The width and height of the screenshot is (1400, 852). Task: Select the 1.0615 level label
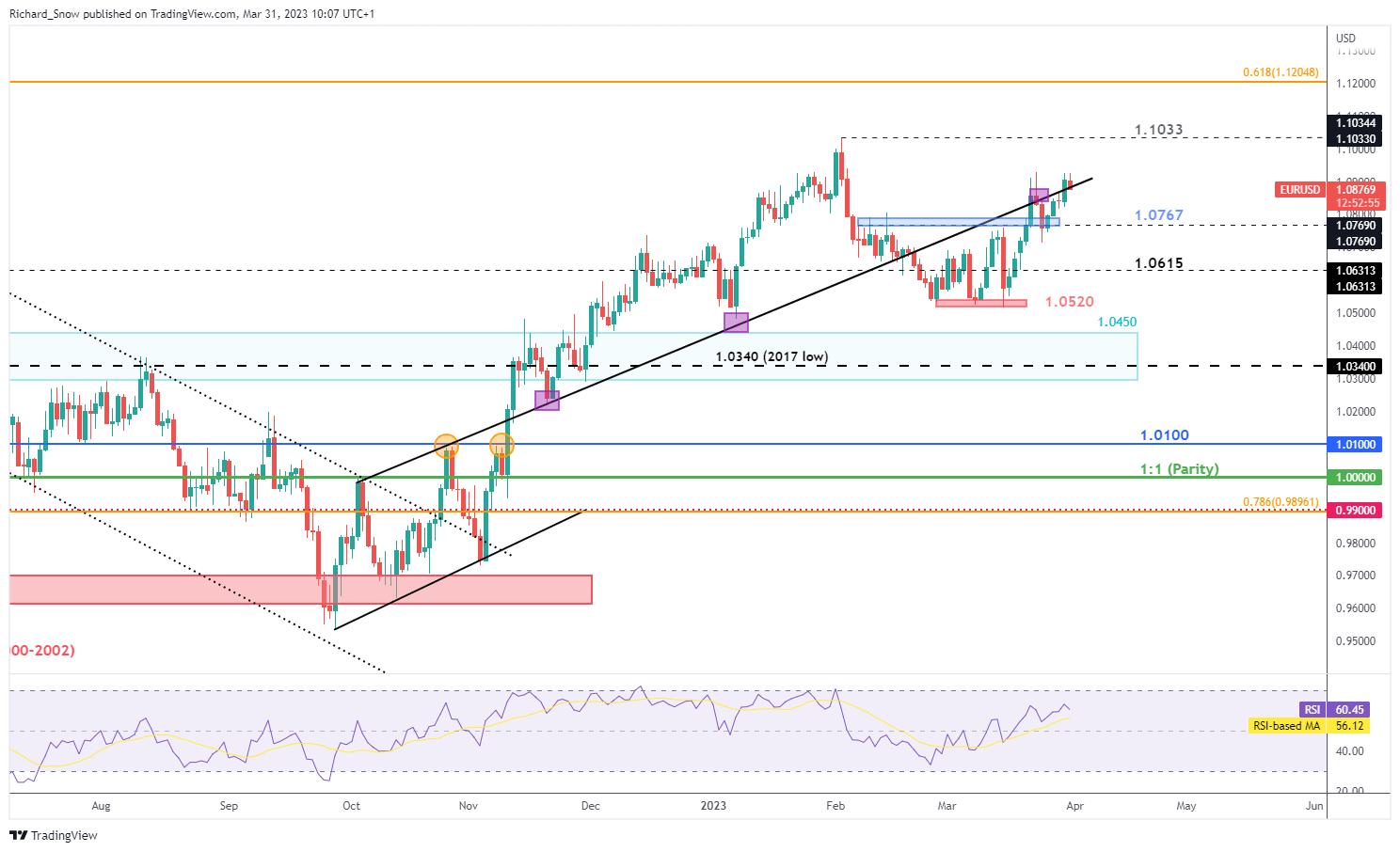[1158, 263]
